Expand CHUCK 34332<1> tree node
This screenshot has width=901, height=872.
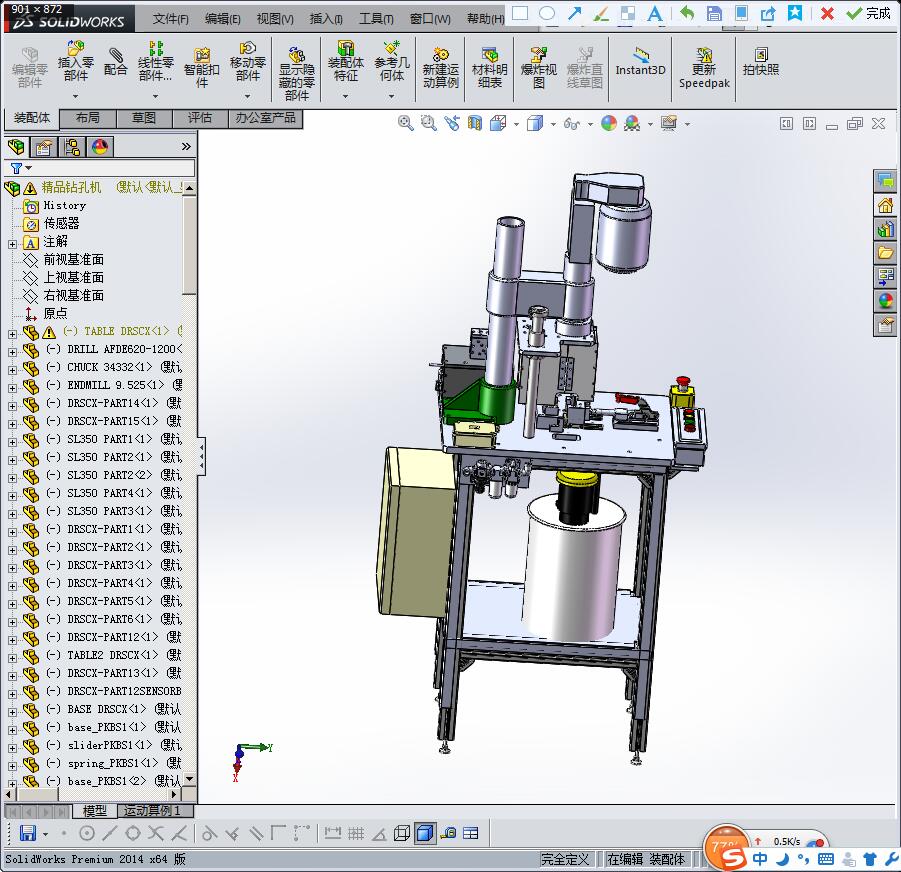point(12,370)
